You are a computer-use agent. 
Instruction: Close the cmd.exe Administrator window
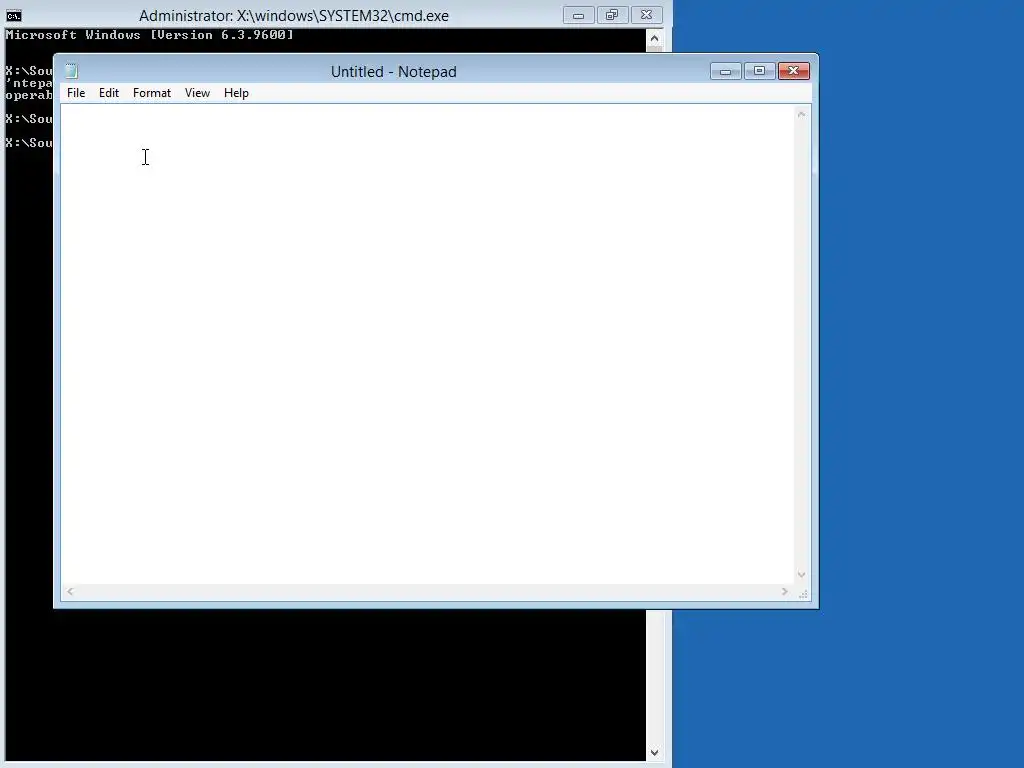point(646,15)
